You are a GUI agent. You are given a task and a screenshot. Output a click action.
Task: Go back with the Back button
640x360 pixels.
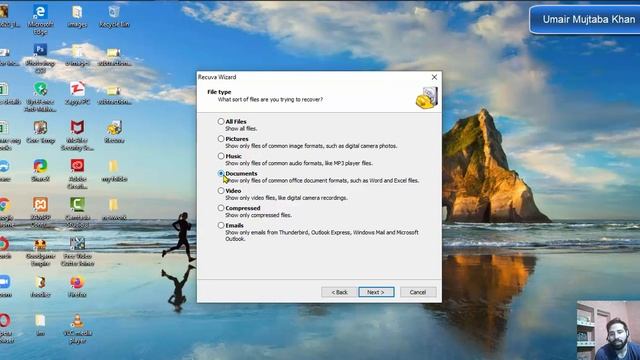(x=339, y=292)
